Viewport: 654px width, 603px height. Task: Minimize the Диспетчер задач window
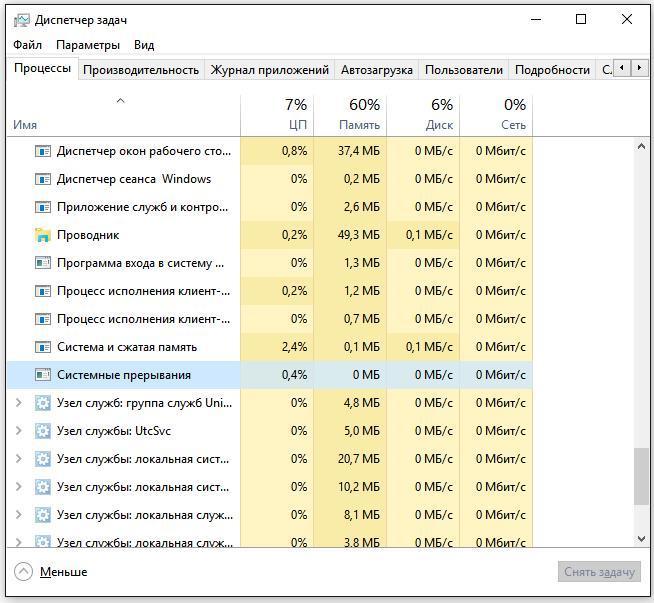pyautogui.click(x=536, y=19)
